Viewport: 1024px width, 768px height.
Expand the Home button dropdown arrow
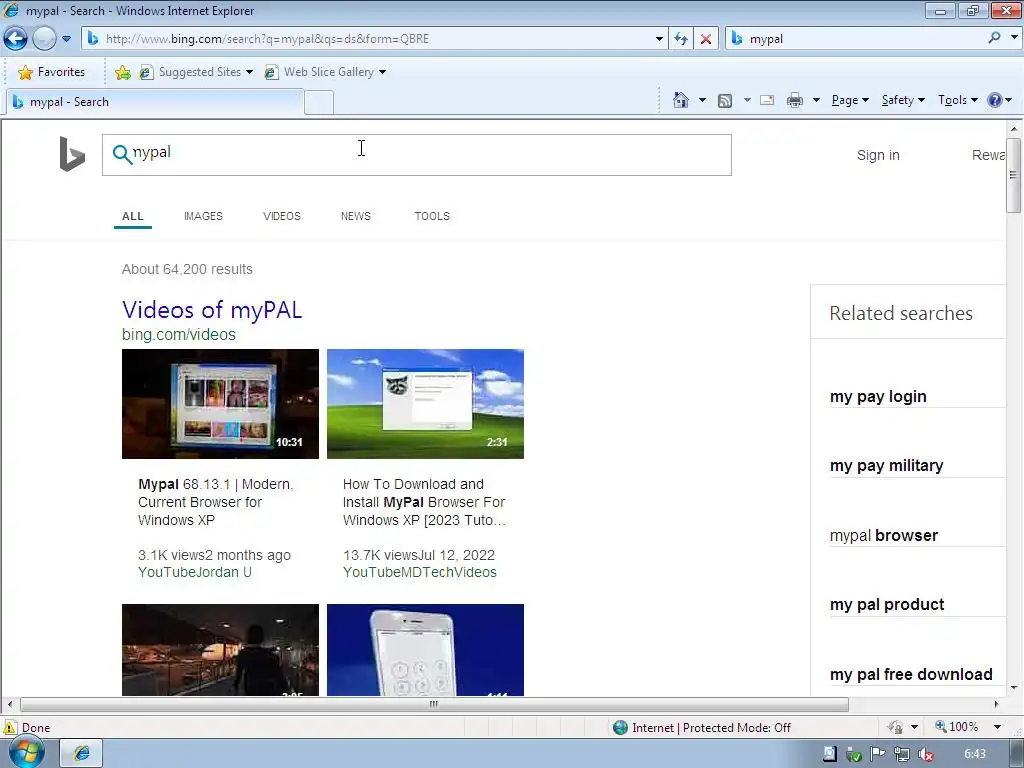[702, 100]
